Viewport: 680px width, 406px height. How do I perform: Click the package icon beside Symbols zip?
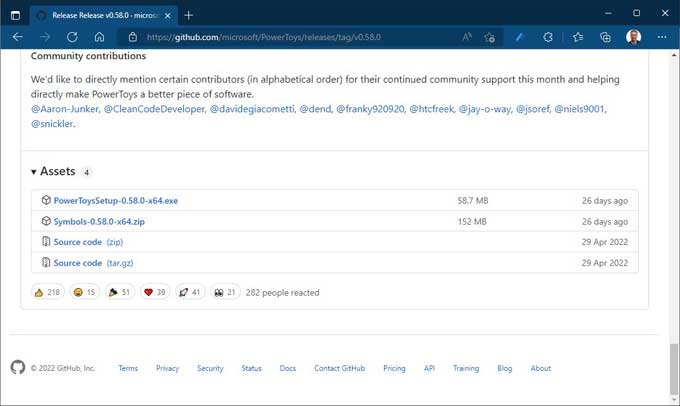[46, 221]
